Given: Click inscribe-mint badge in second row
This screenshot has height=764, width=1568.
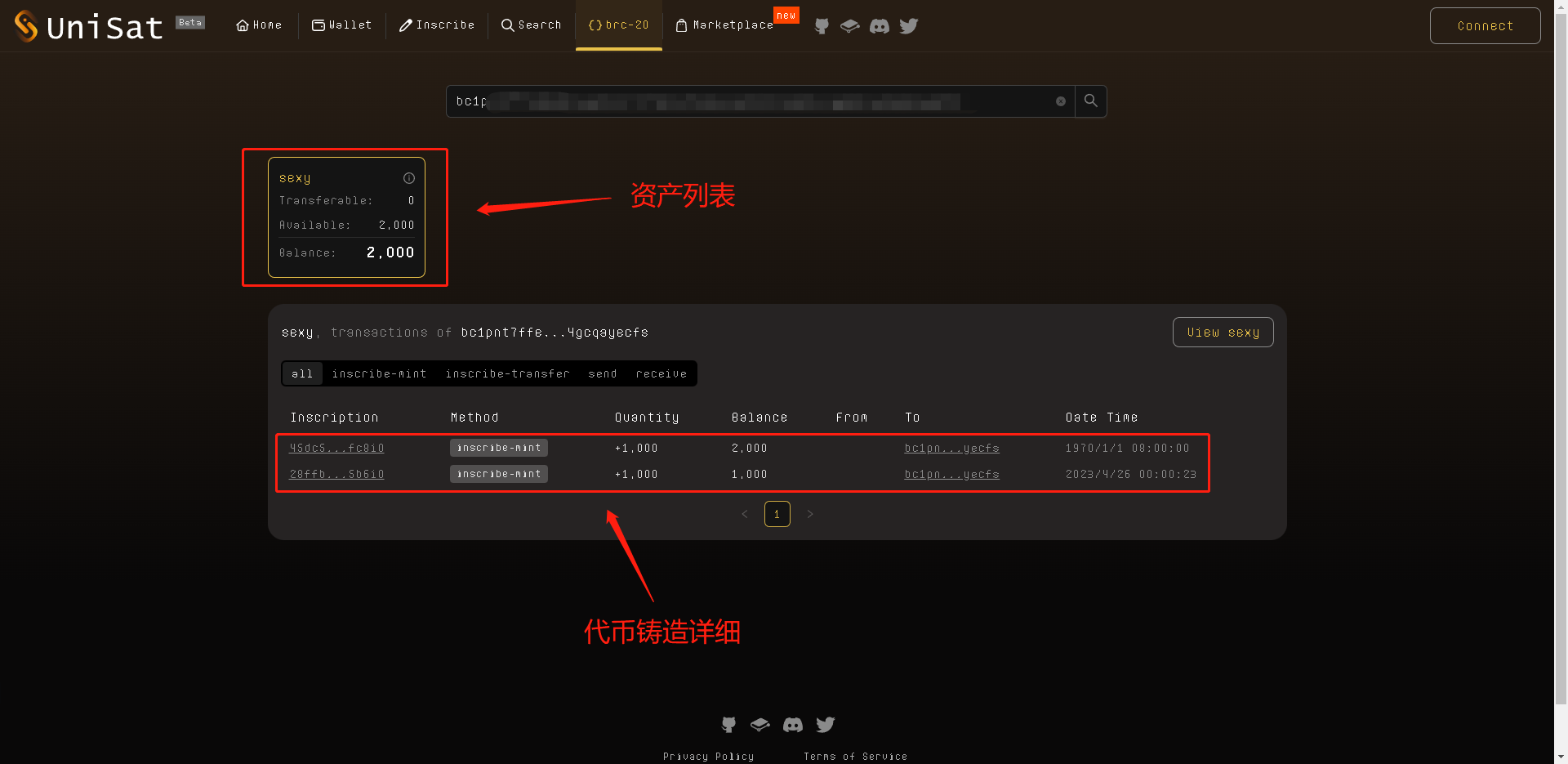Looking at the screenshot, I should coord(499,474).
